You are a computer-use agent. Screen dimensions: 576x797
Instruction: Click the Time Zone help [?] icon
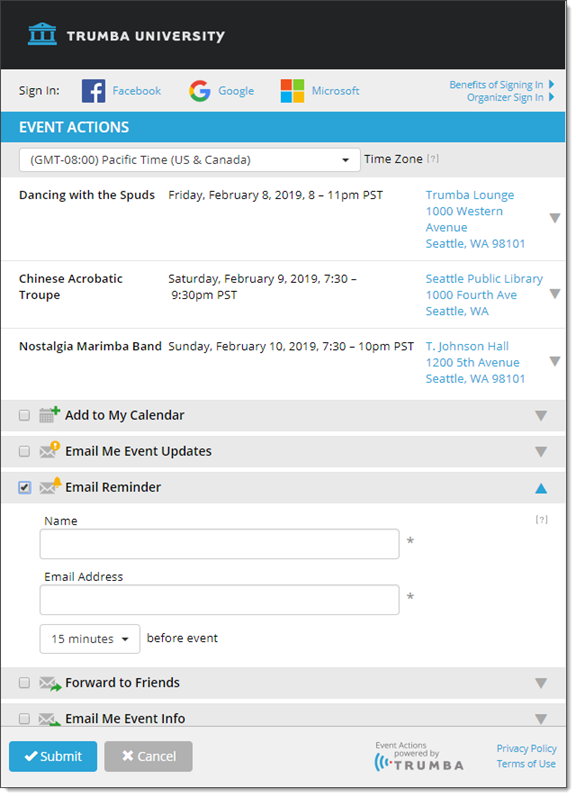433,159
